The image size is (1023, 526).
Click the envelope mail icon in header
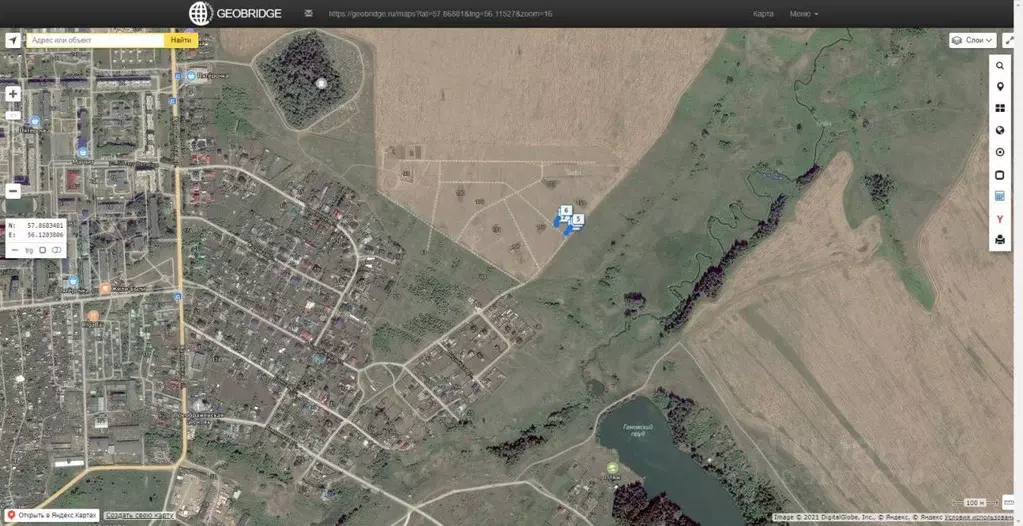click(307, 14)
